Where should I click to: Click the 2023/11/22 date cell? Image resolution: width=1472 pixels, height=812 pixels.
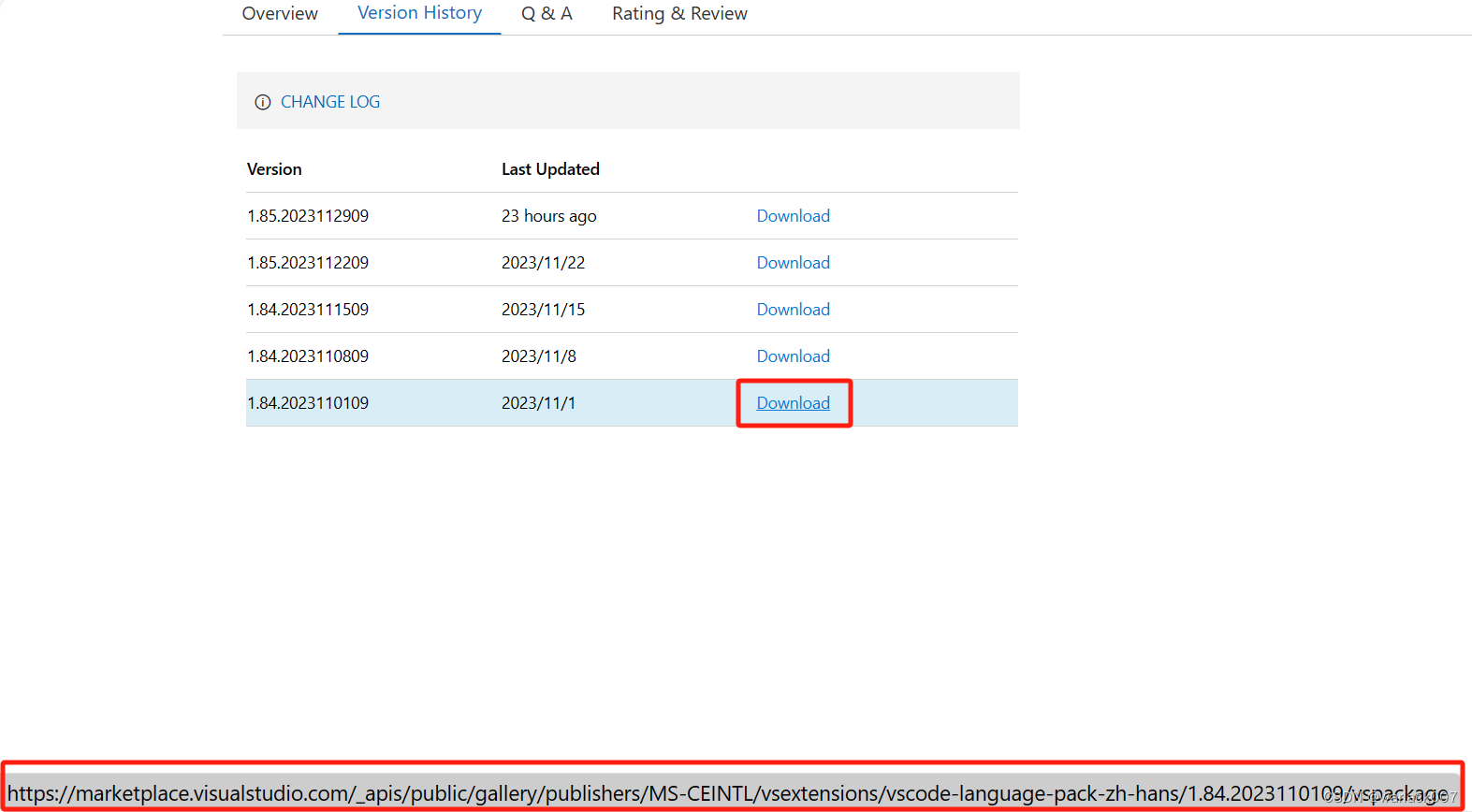(x=543, y=263)
